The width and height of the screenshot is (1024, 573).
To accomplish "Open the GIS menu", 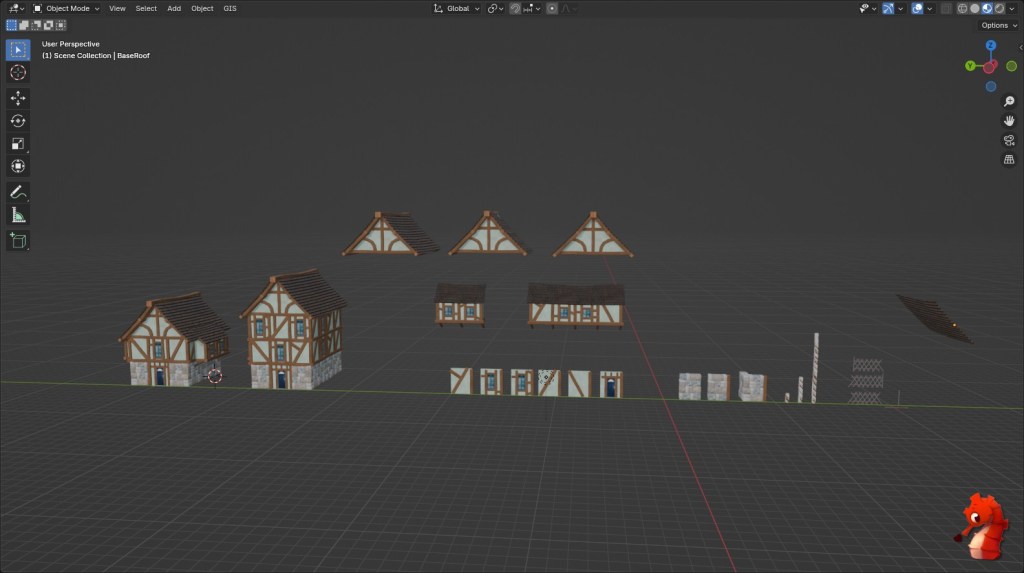I will tap(230, 8).
